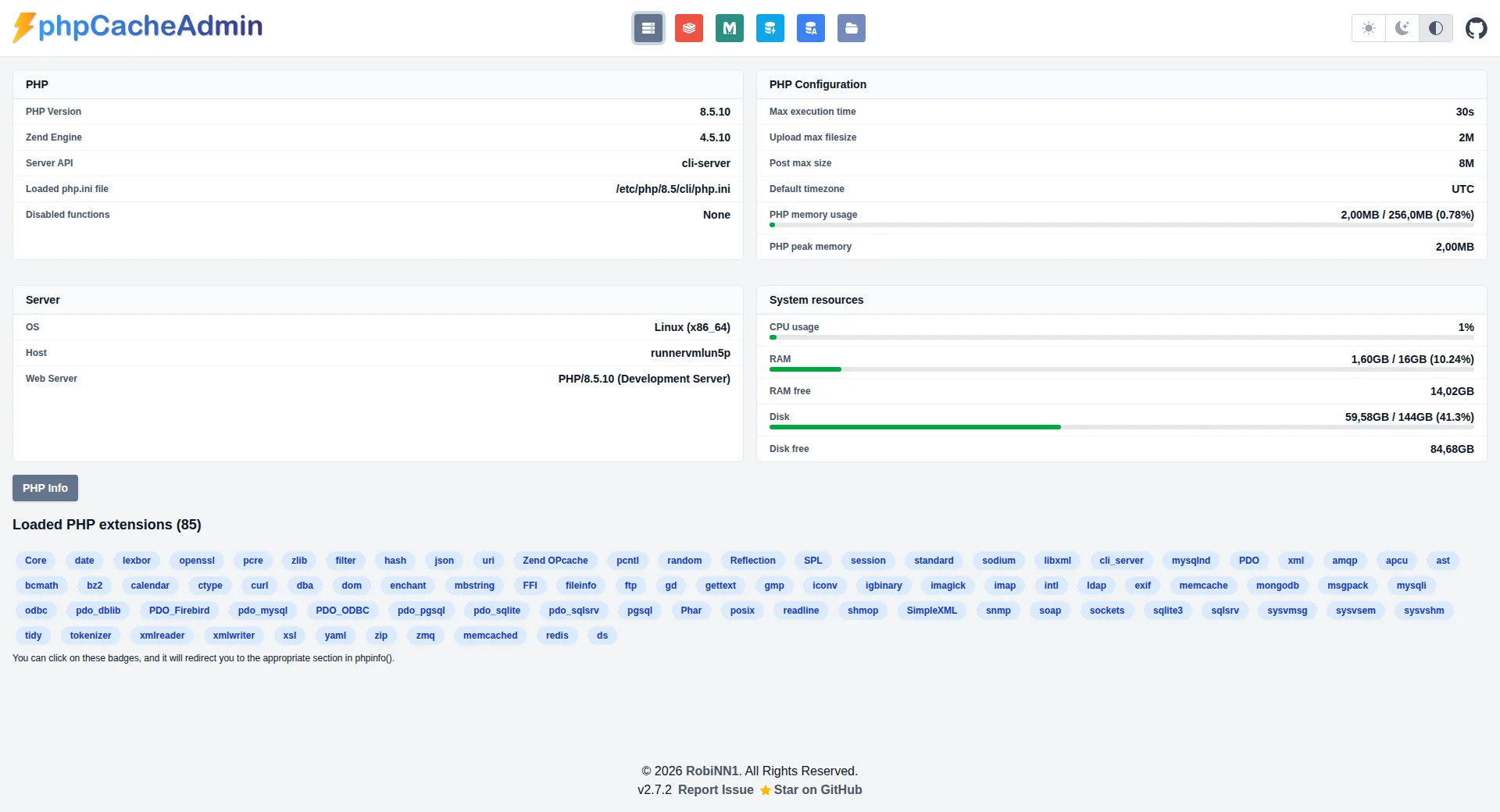Open the msgpack extension badge
Viewport: 1500px width, 812px height.
(x=1348, y=586)
